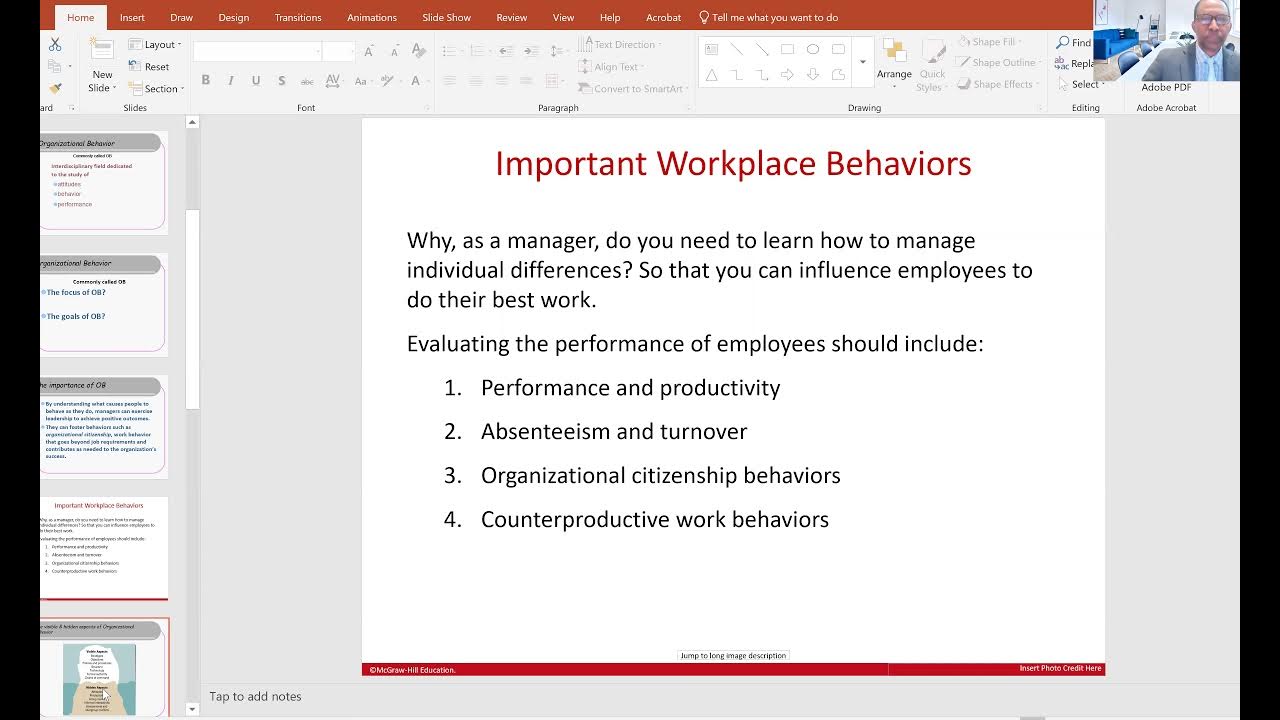
Task: Increase the font size
Action: 369,51
